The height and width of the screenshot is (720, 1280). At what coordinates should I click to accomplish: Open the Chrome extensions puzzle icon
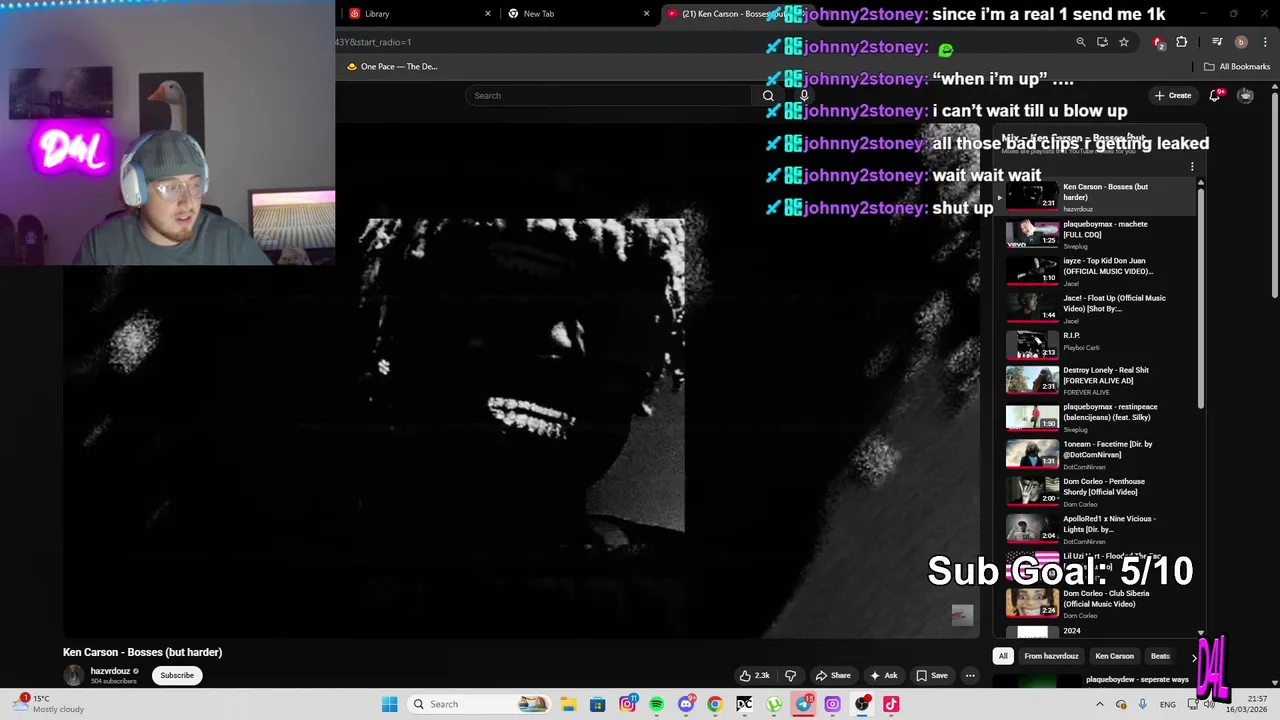(x=1182, y=42)
